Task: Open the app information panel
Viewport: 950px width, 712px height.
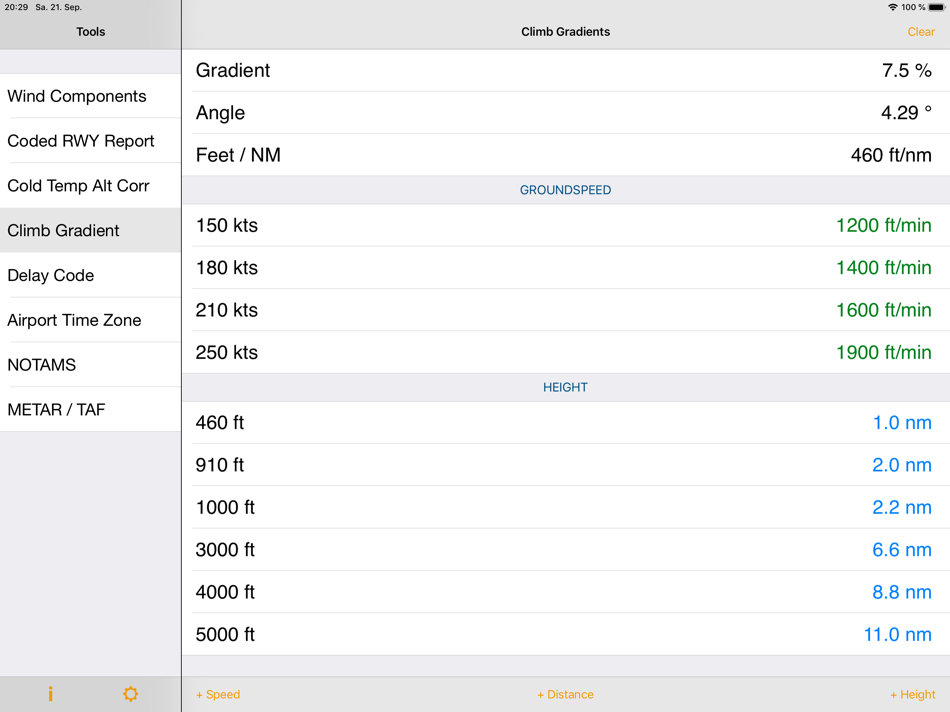Action: 50,693
